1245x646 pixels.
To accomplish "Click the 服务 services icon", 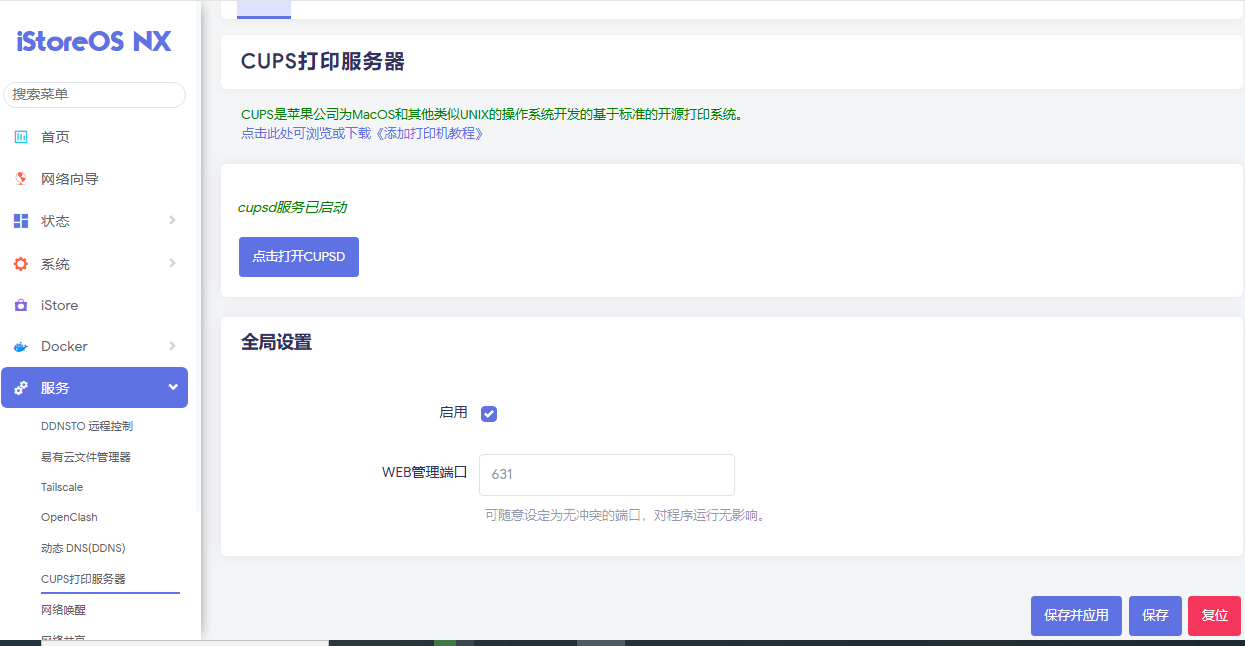I will point(22,387).
